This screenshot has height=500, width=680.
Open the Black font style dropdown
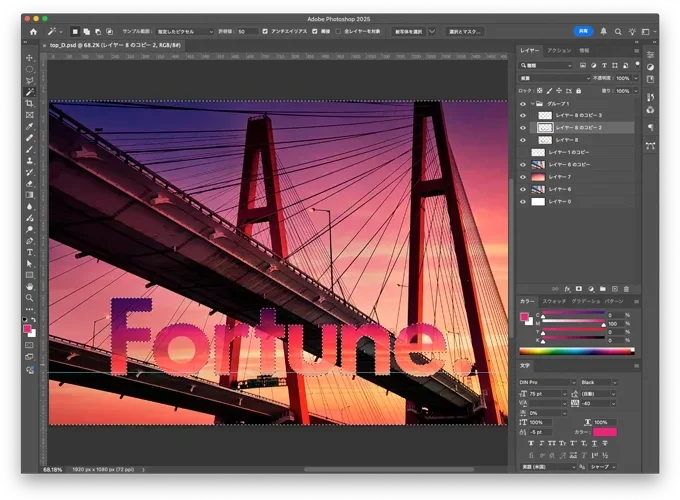point(613,382)
